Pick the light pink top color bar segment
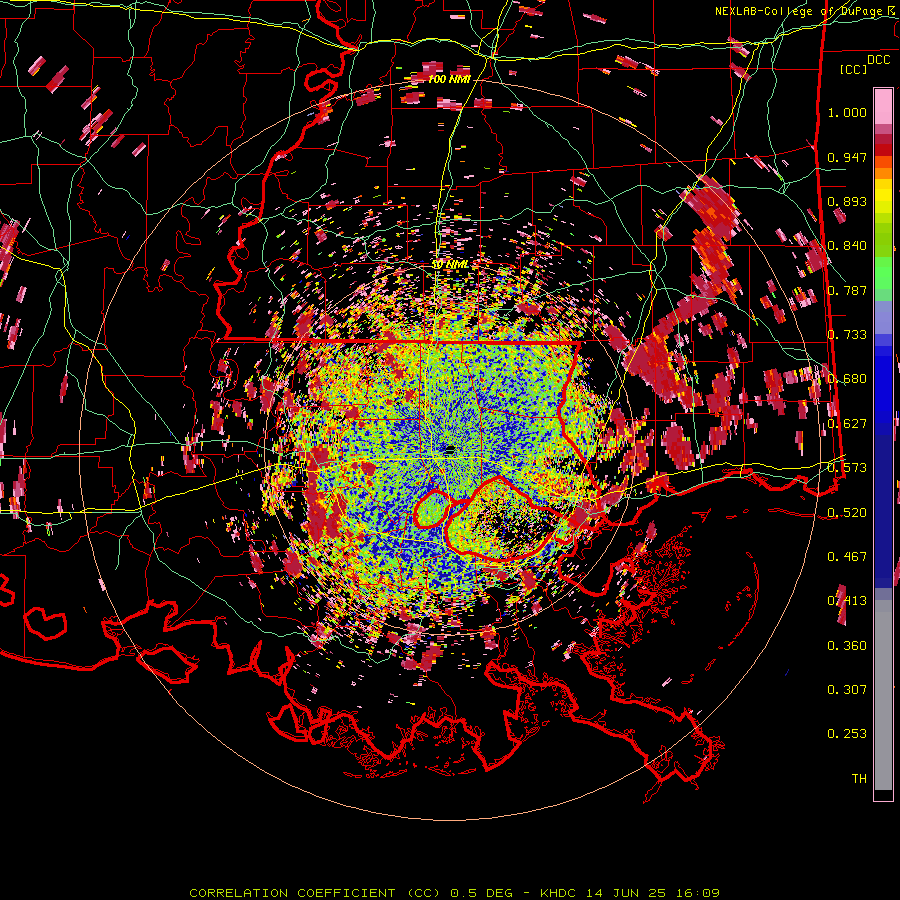The width and height of the screenshot is (900, 900). pyautogui.click(x=883, y=106)
